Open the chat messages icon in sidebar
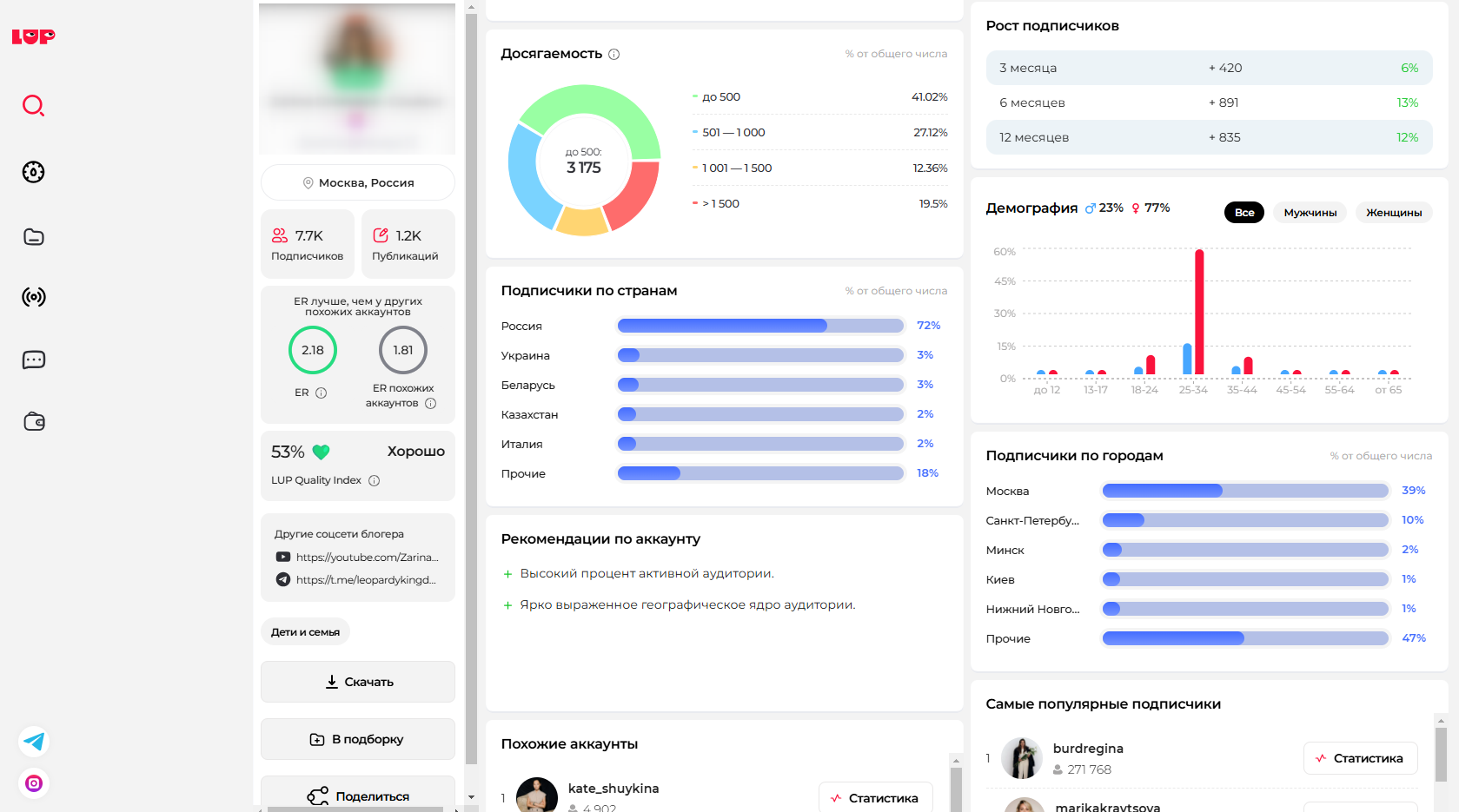Image resolution: width=1459 pixels, height=812 pixels. point(33,360)
